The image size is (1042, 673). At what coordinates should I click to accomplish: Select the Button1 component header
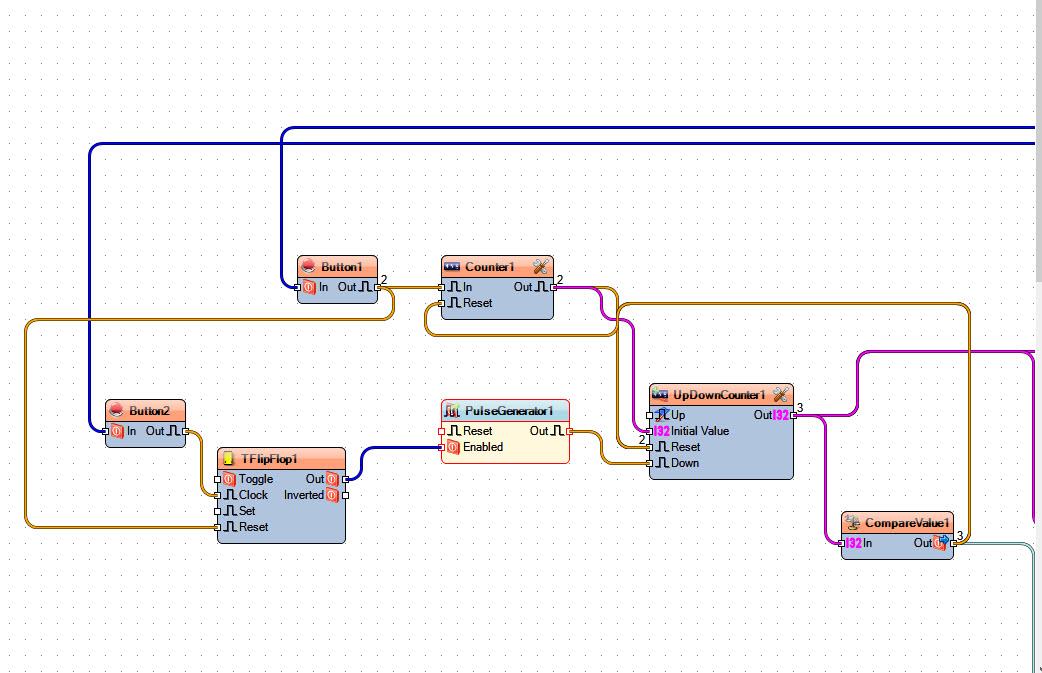[x=338, y=266]
